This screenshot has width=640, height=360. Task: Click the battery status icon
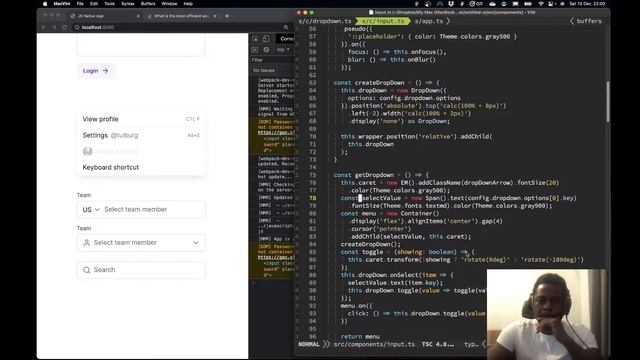pyautogui.click(x=528, y=4)
